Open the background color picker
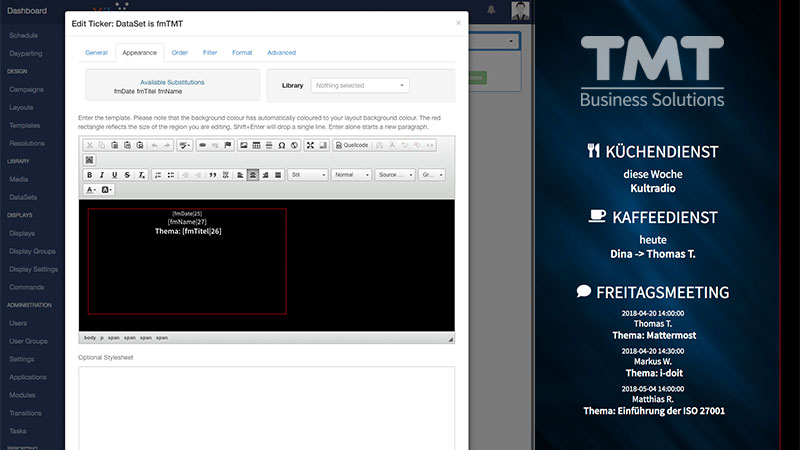 coord(106,190)
